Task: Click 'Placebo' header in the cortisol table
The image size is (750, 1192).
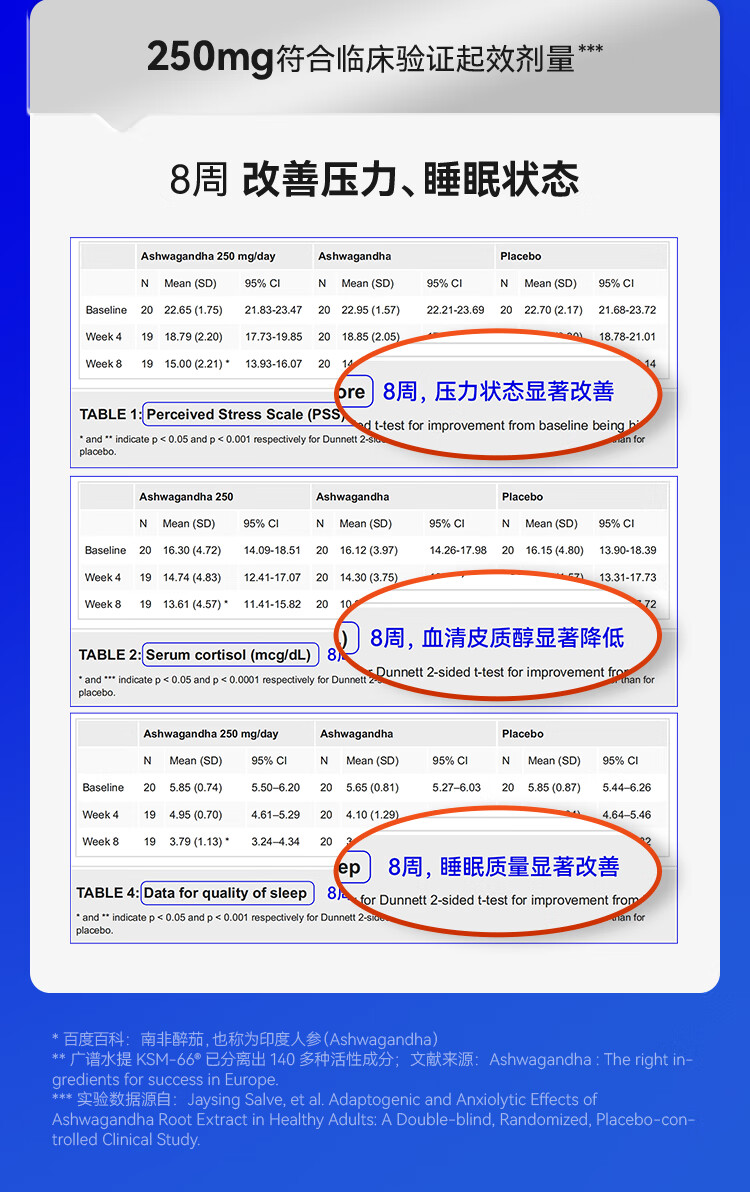Action: tap(522, 496)
